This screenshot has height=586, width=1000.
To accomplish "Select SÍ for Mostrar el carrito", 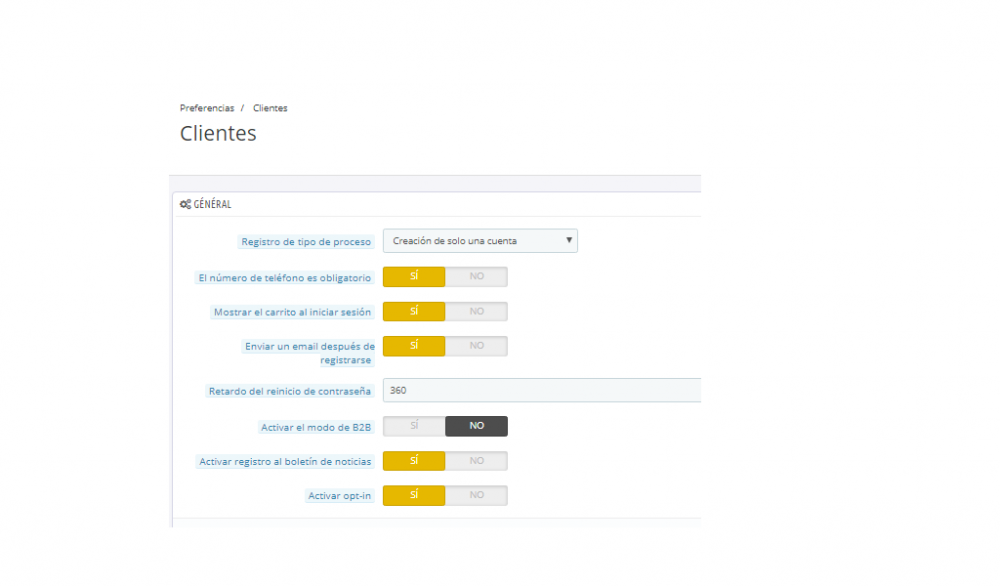I will coord(414,311).
